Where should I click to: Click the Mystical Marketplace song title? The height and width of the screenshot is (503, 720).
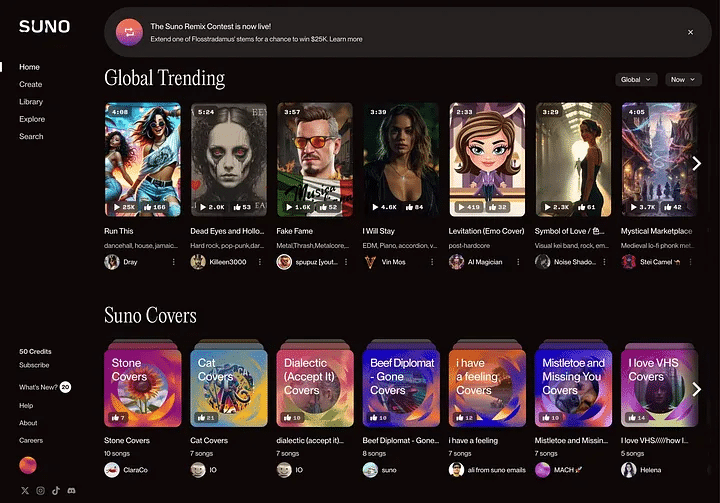(657, 231)
